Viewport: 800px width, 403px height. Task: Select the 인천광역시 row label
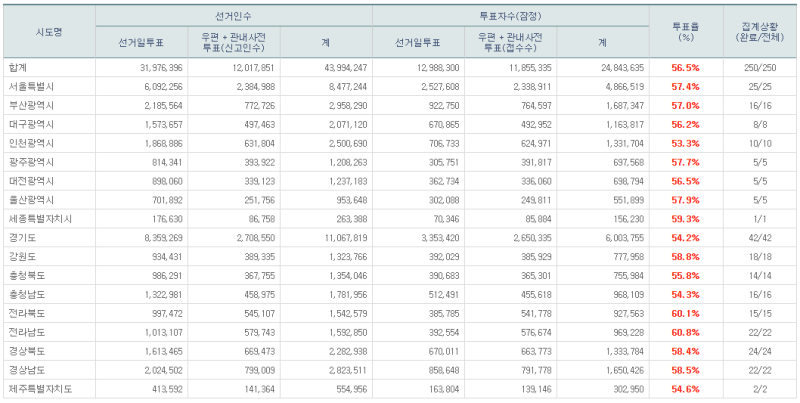coord(31,143)
